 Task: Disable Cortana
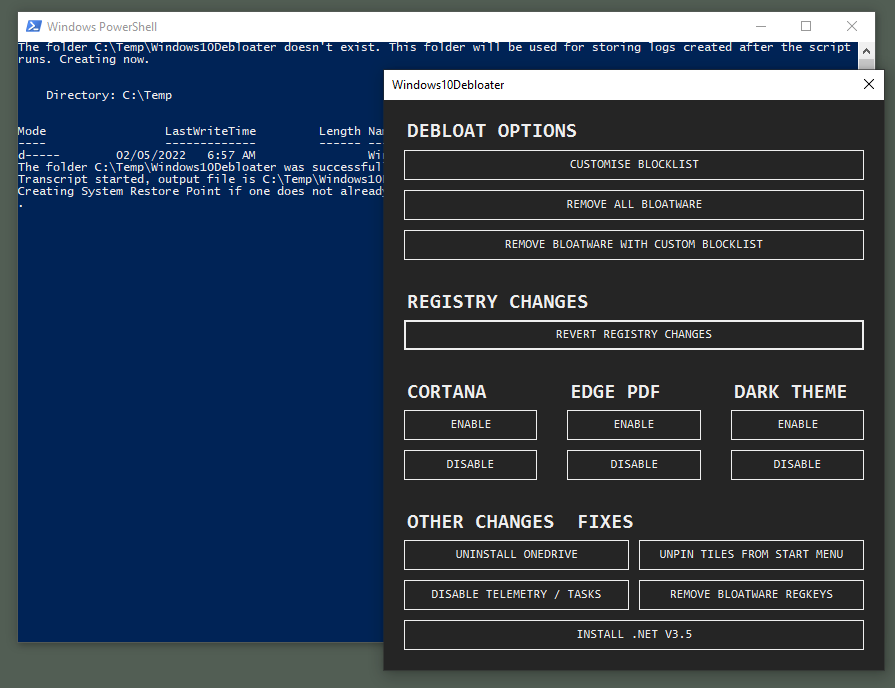470,465
